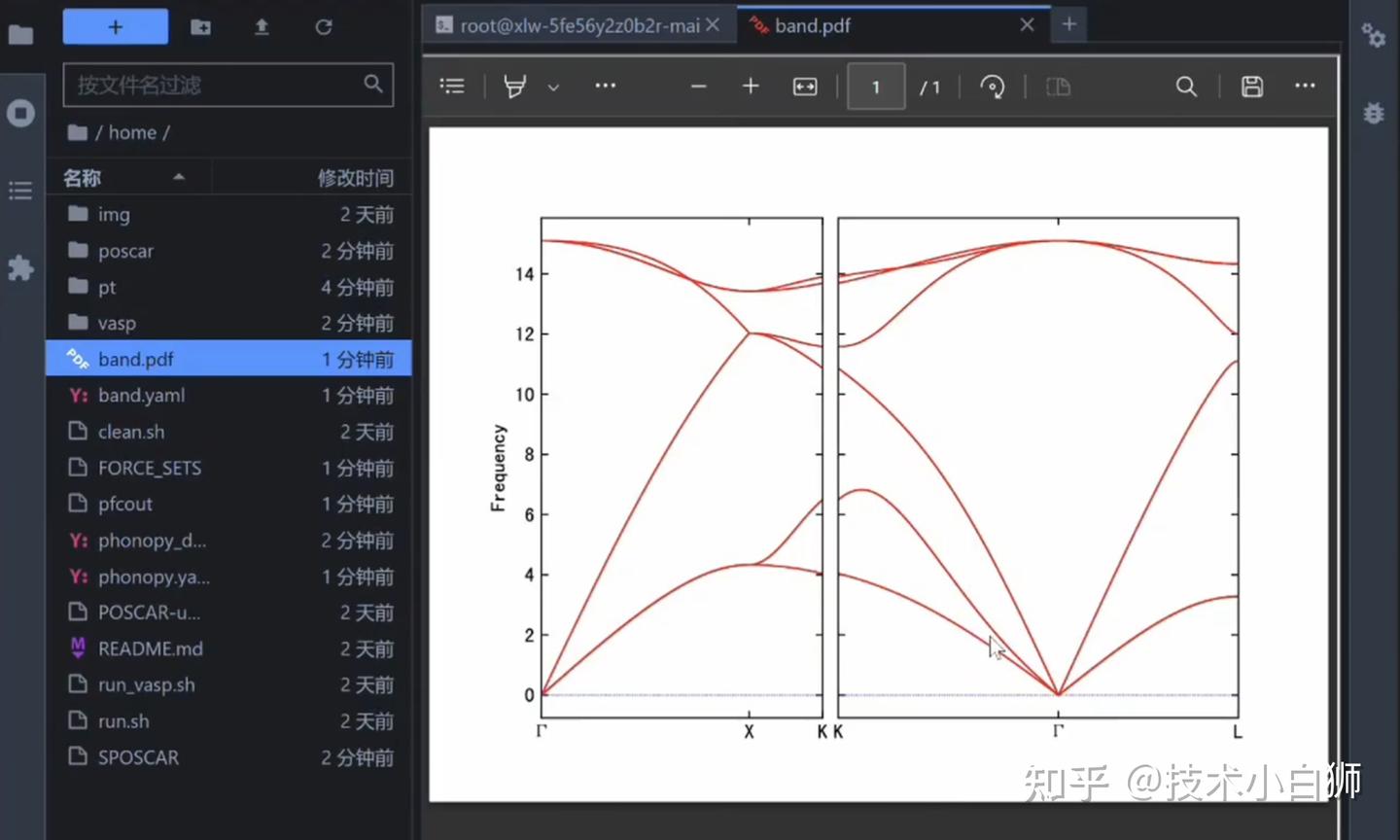The height and width of the screenshot is (840, 1400).
Task: Click the page number input field
Action: [875, 86]
